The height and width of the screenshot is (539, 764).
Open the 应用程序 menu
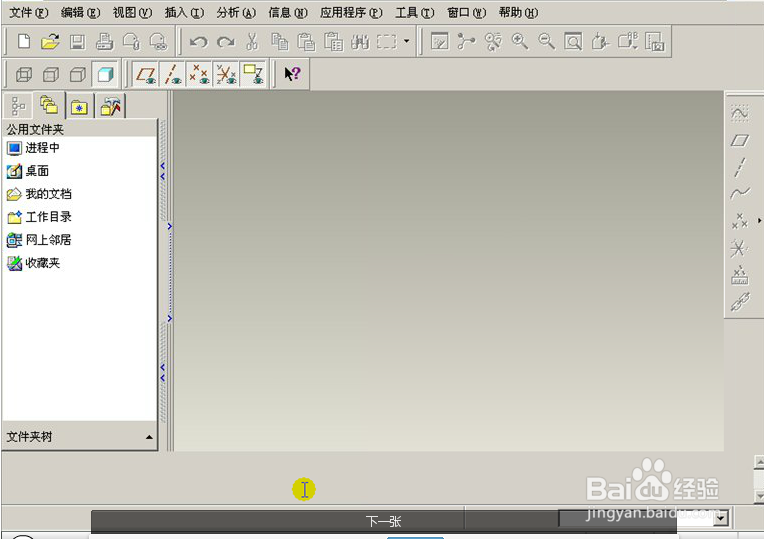[351, 13]
